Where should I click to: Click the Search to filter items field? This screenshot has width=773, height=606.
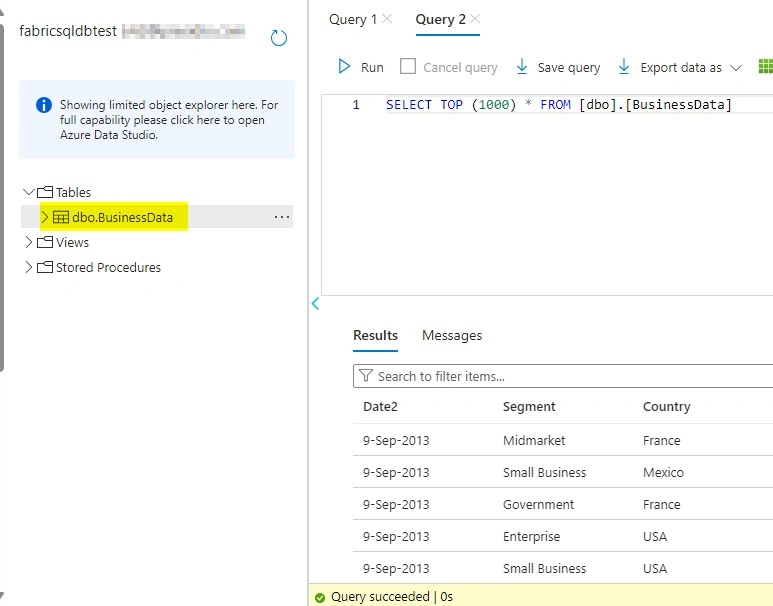point(563,376)
